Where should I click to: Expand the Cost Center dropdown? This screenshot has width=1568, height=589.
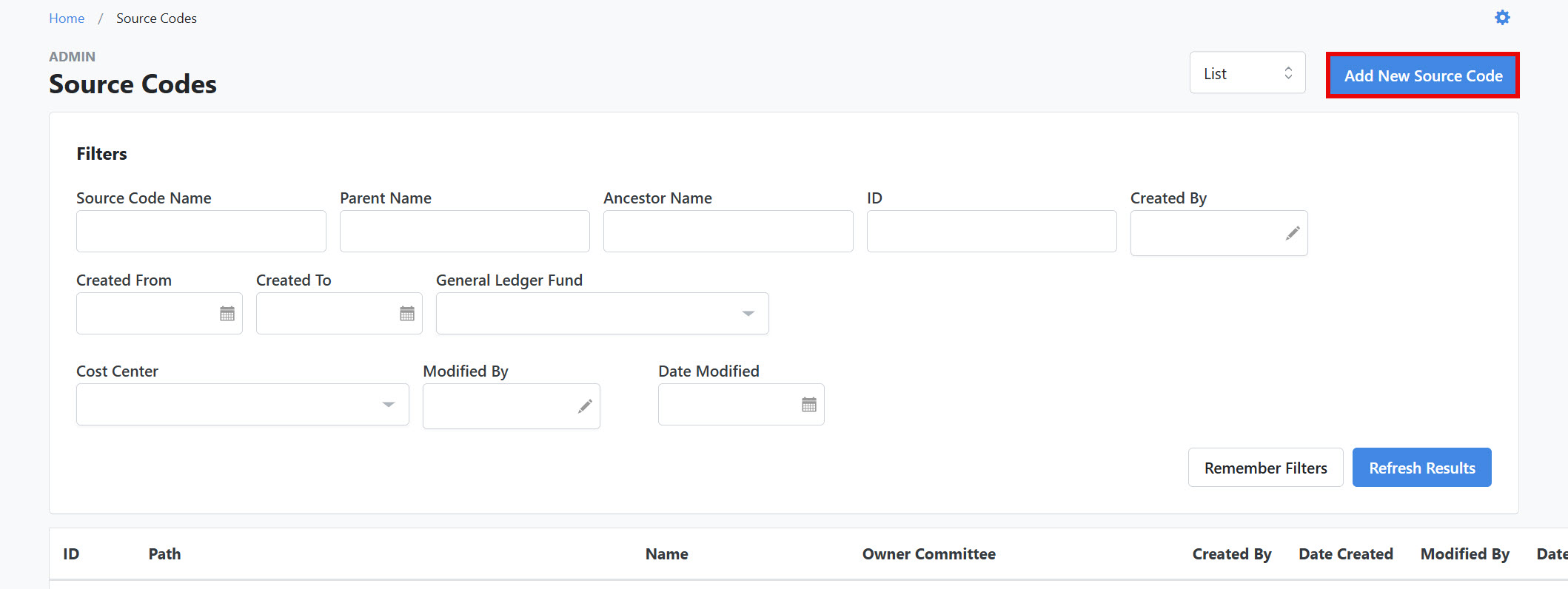[x=388, y=405]
